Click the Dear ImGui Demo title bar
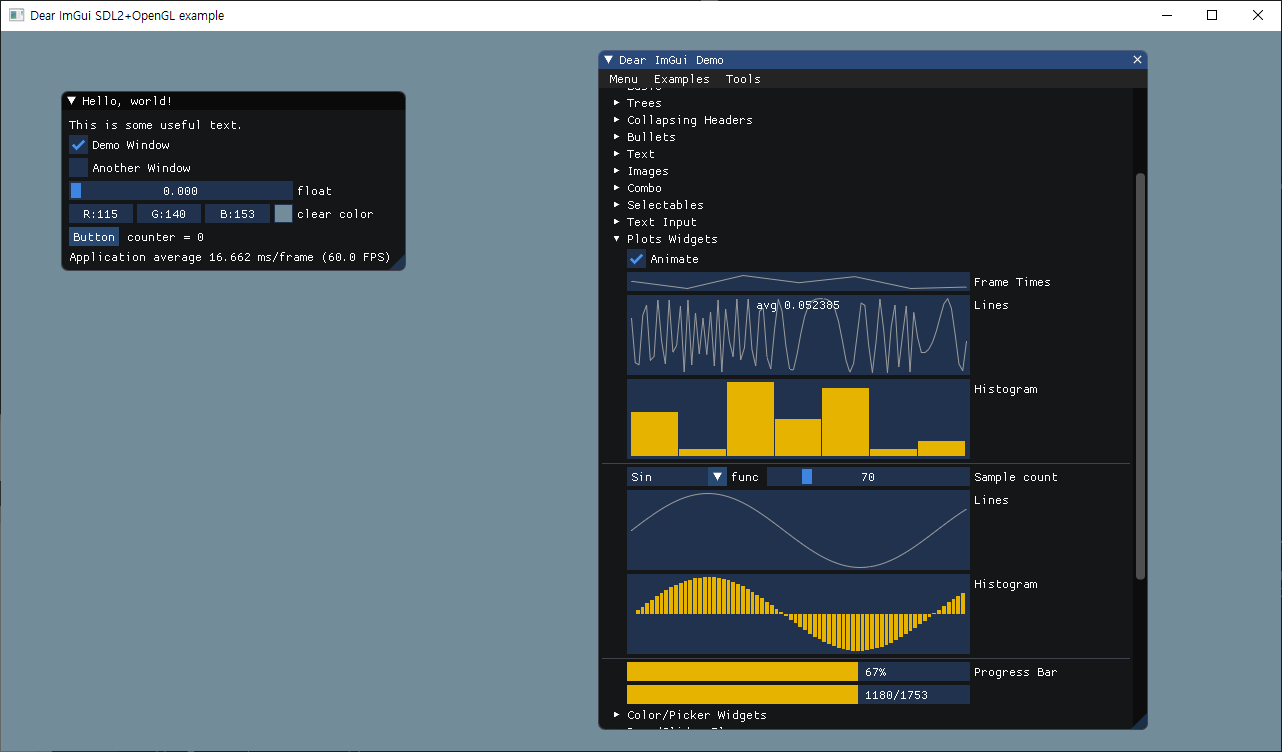Screen dimensions: 1282x752 coord(872,60)
